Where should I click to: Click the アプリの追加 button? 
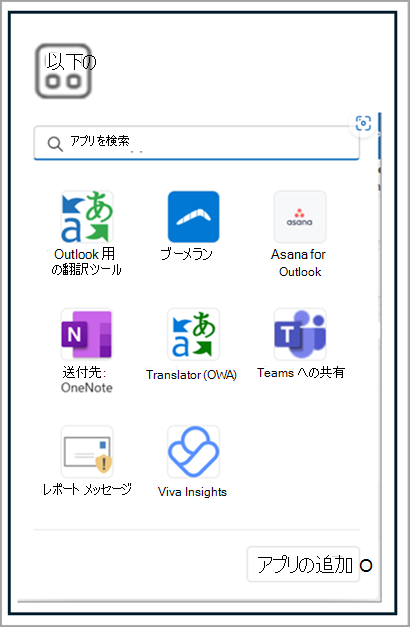pos(303,564)
